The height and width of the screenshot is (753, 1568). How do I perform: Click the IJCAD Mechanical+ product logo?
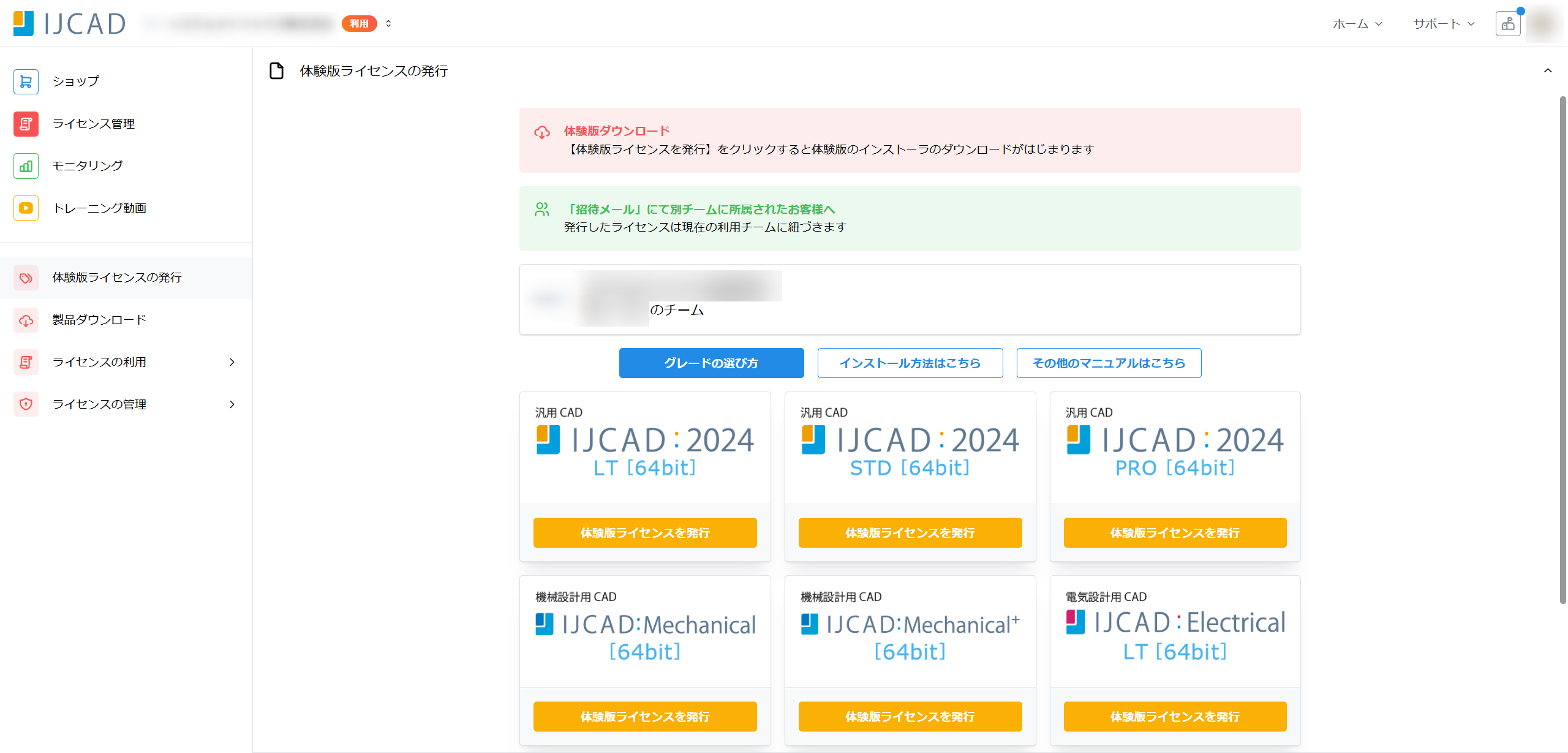coord(910,637)
